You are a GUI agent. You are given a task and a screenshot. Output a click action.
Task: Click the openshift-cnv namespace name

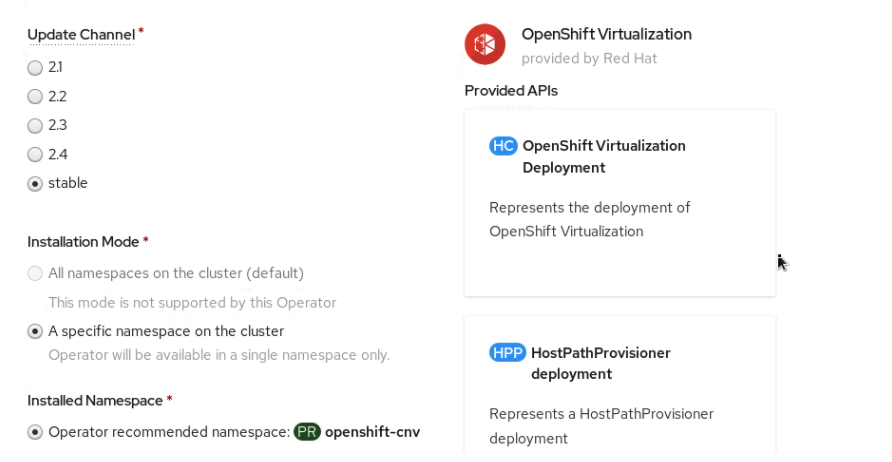[372, 432]
